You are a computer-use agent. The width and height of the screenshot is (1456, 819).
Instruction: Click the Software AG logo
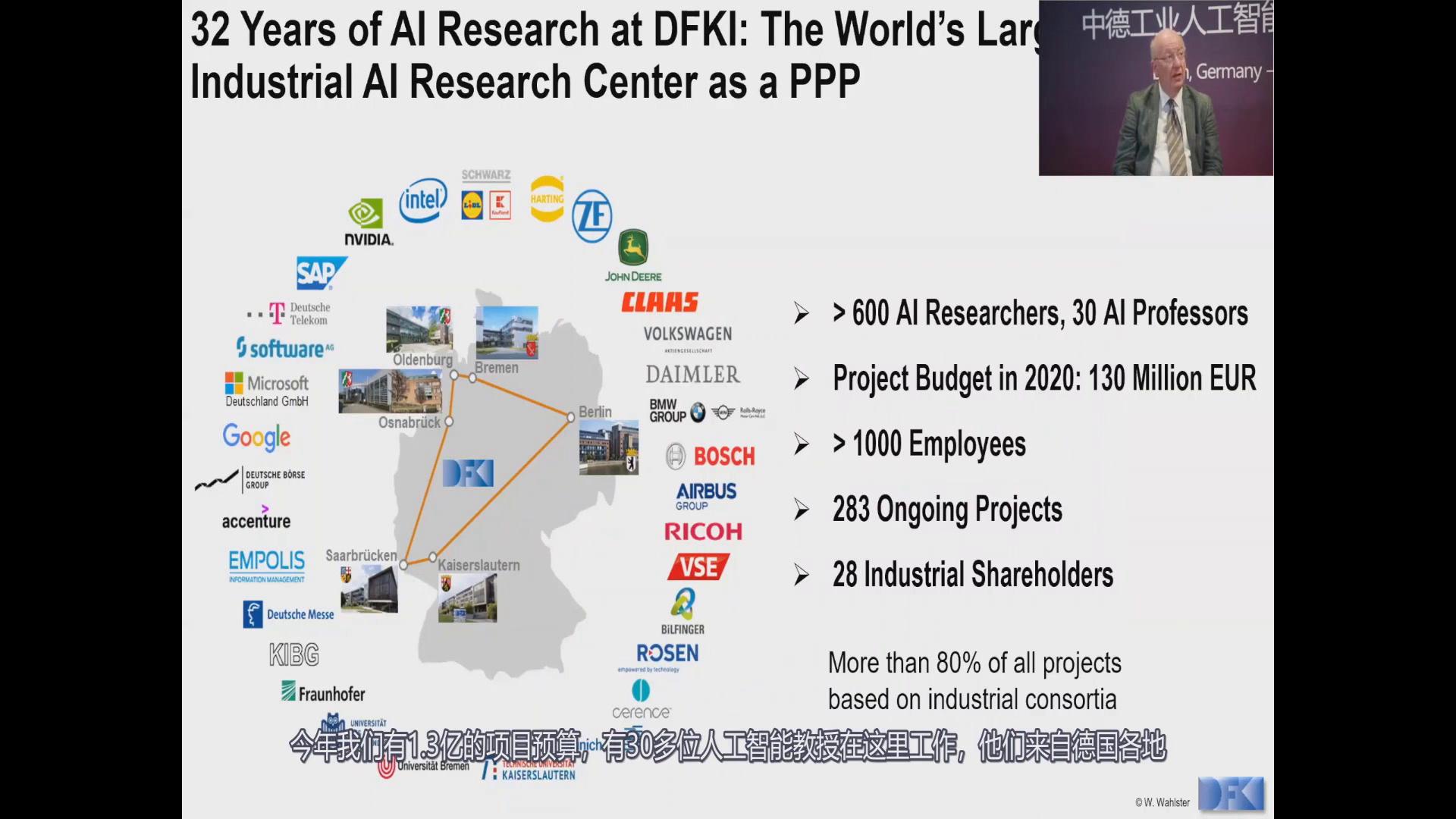pyautogui.click(x=284, y=348)
